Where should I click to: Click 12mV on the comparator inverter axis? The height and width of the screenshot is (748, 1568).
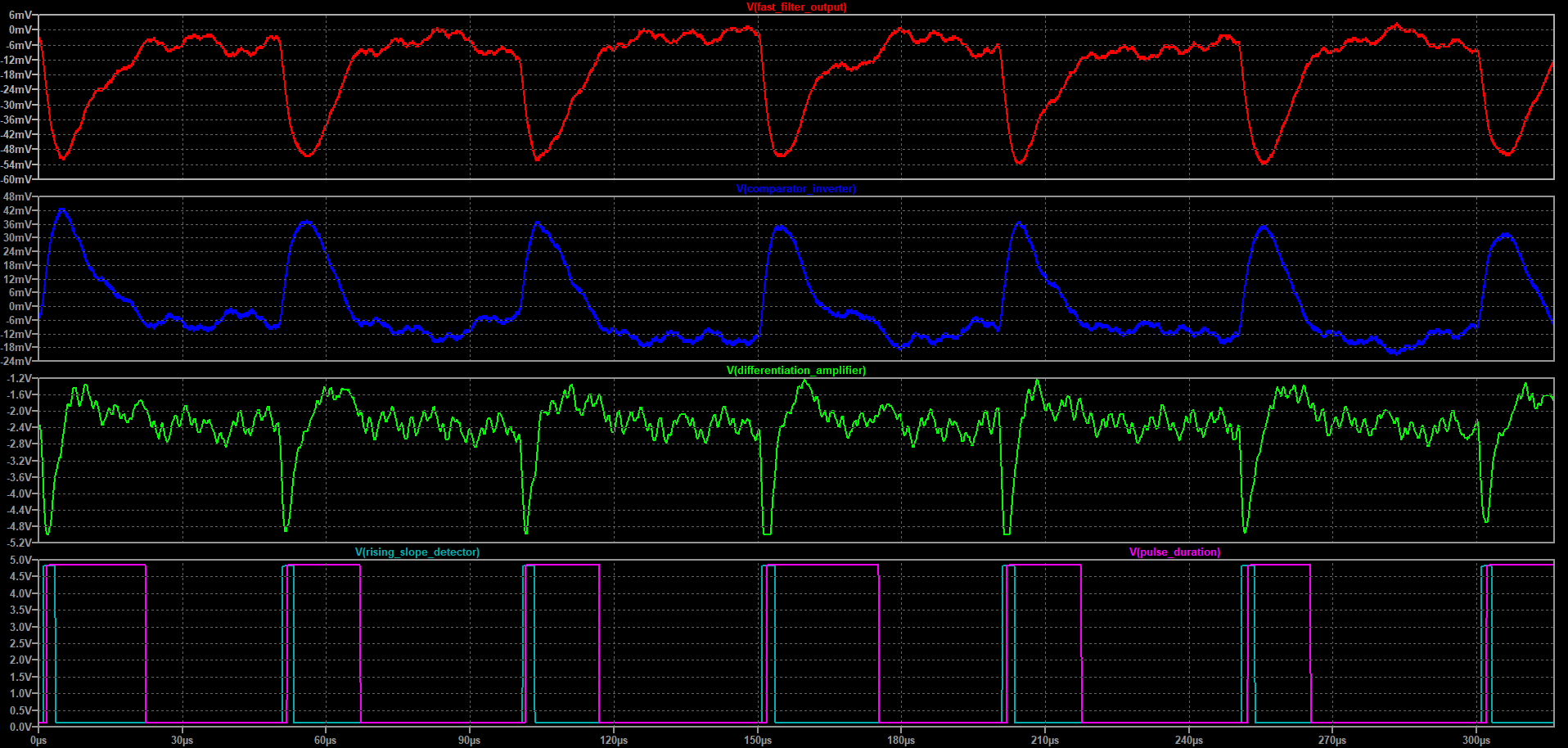18,279
